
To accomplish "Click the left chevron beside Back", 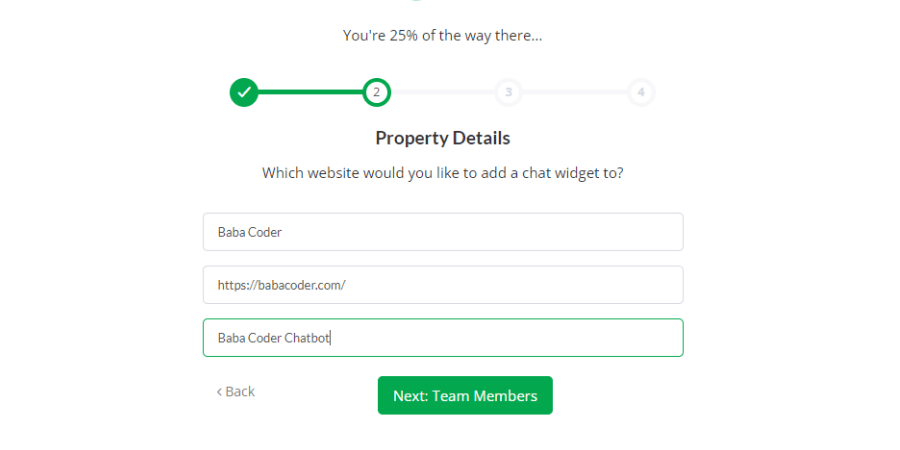I will pyautogui.click(x=219, y=392).
